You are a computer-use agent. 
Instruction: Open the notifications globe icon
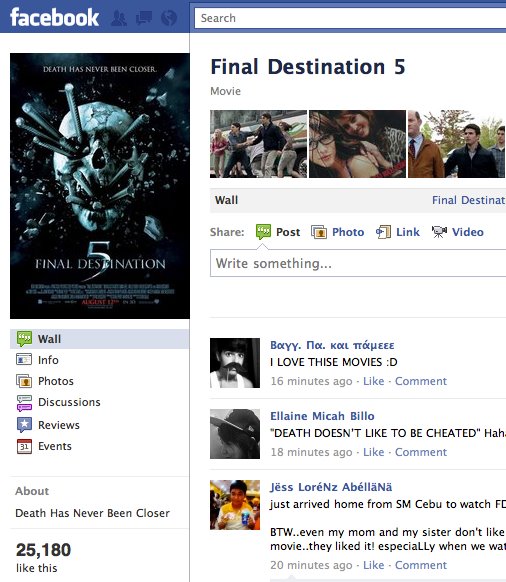(x=169, y=18)
